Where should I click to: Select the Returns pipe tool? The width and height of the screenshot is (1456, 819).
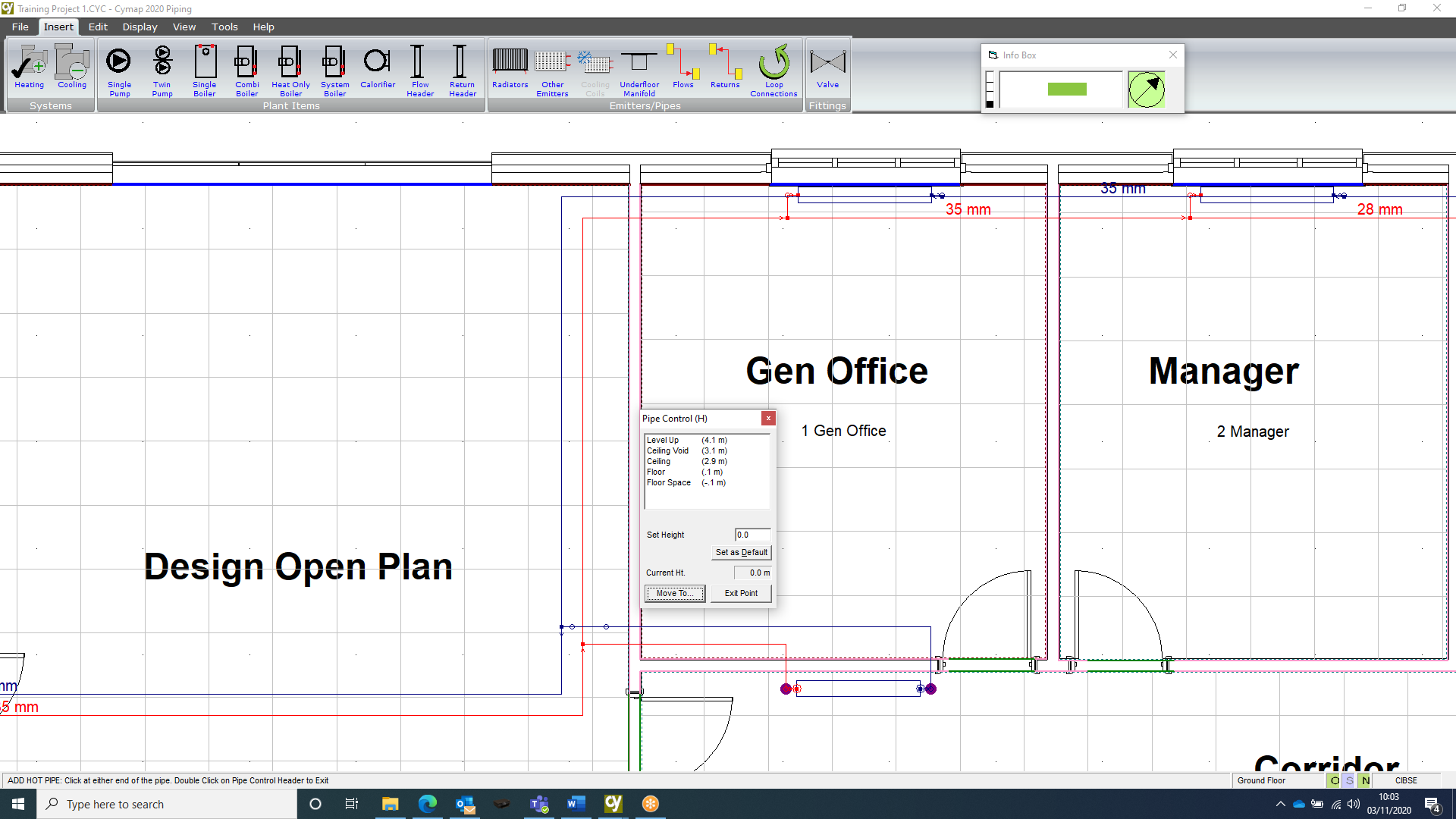[725, 67]
